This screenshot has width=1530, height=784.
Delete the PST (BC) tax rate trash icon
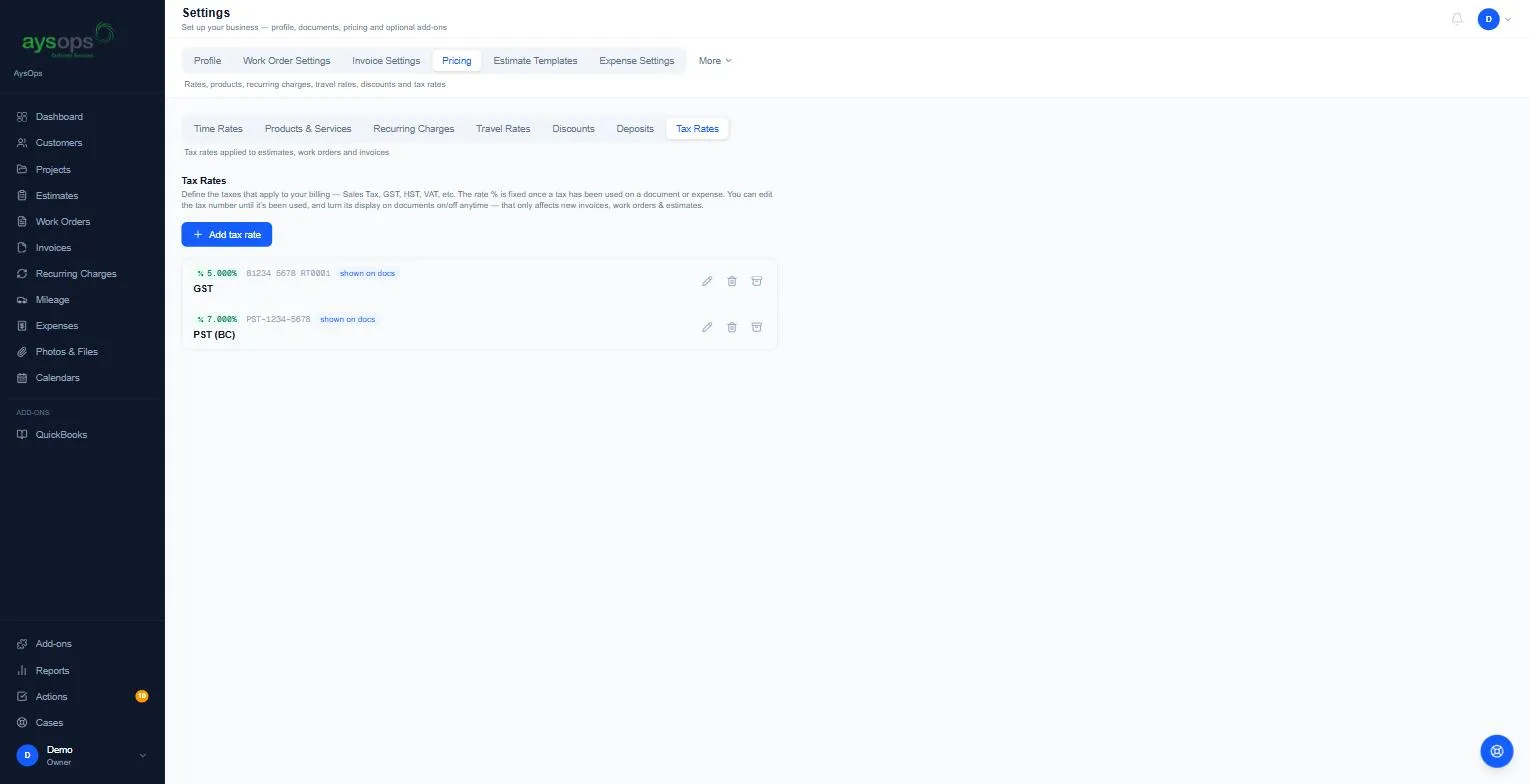732,327
